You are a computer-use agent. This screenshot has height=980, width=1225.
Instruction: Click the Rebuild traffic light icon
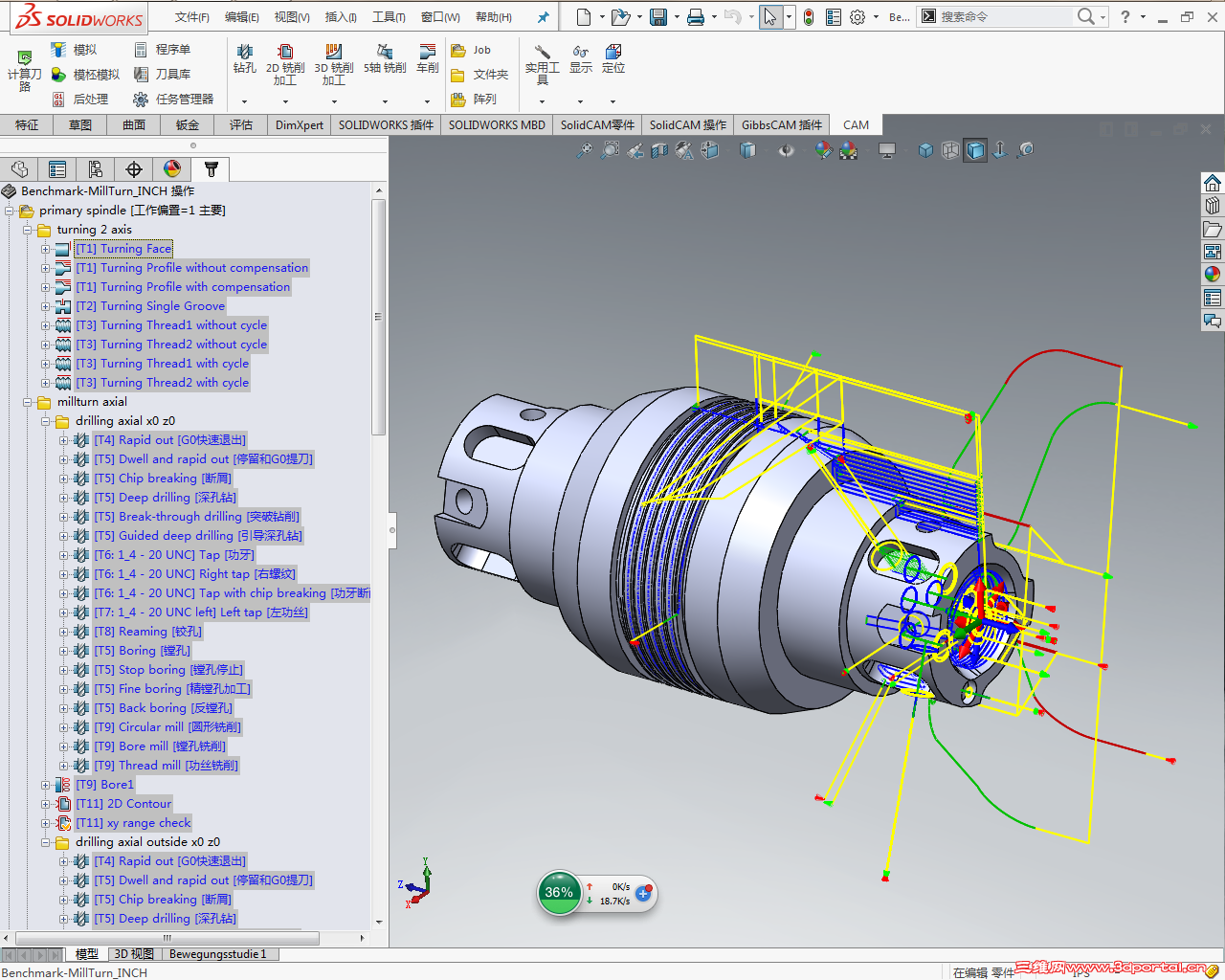point(809,16)
